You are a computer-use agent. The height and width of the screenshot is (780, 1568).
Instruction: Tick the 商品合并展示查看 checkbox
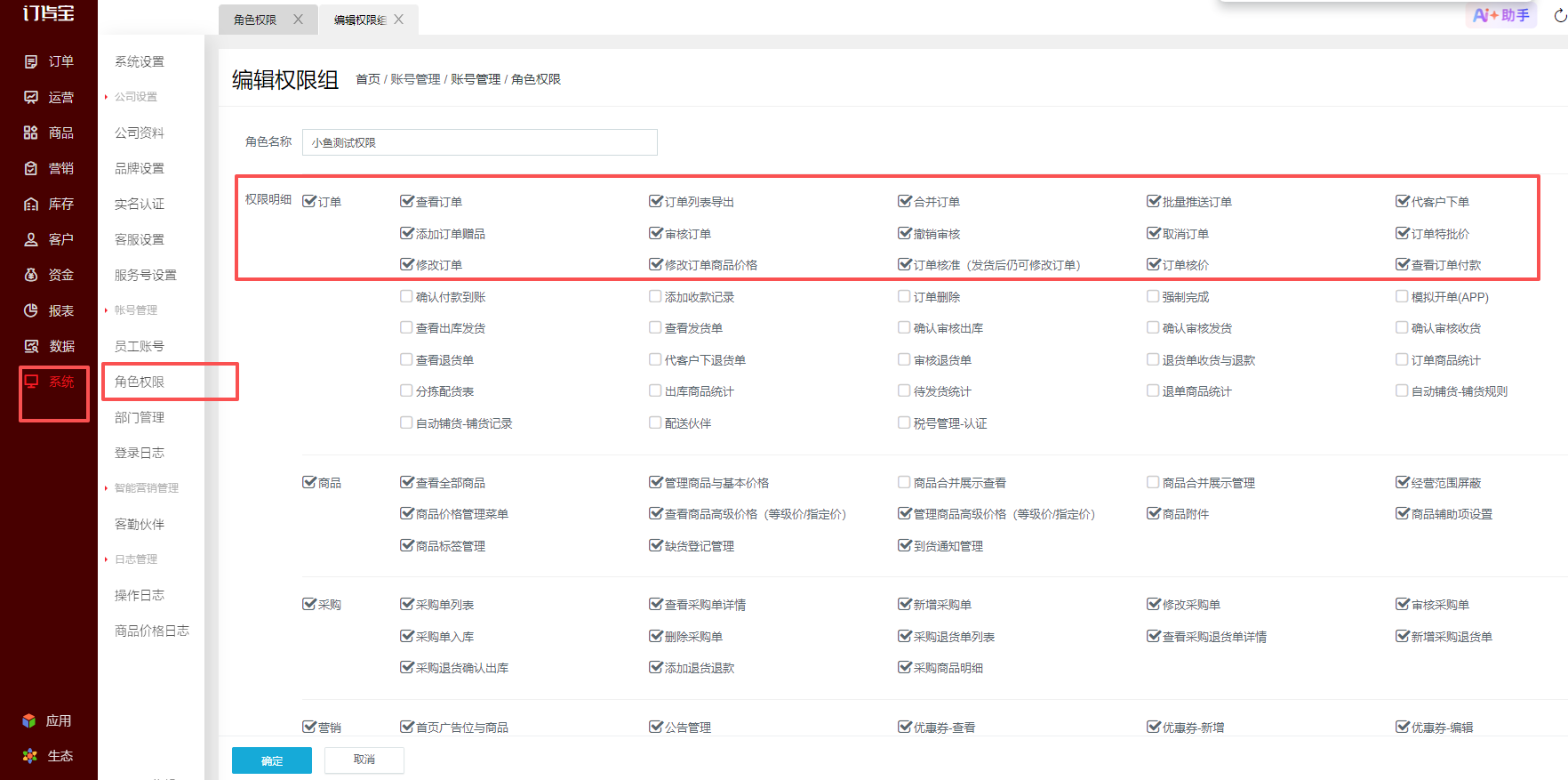click(x=904, y=483)
